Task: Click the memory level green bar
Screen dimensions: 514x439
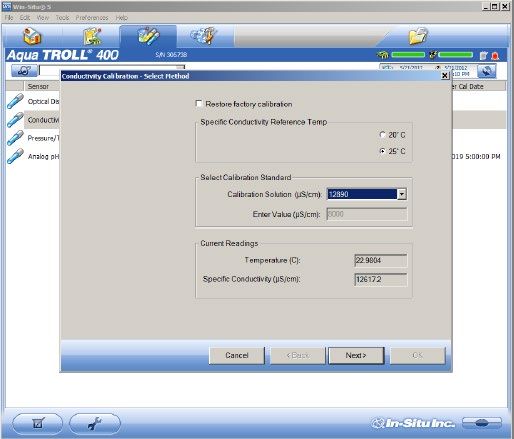Action: [456, 55]
